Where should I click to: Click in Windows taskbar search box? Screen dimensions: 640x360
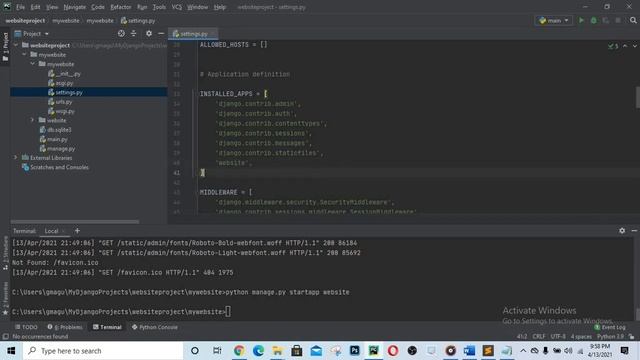(103, 351)
